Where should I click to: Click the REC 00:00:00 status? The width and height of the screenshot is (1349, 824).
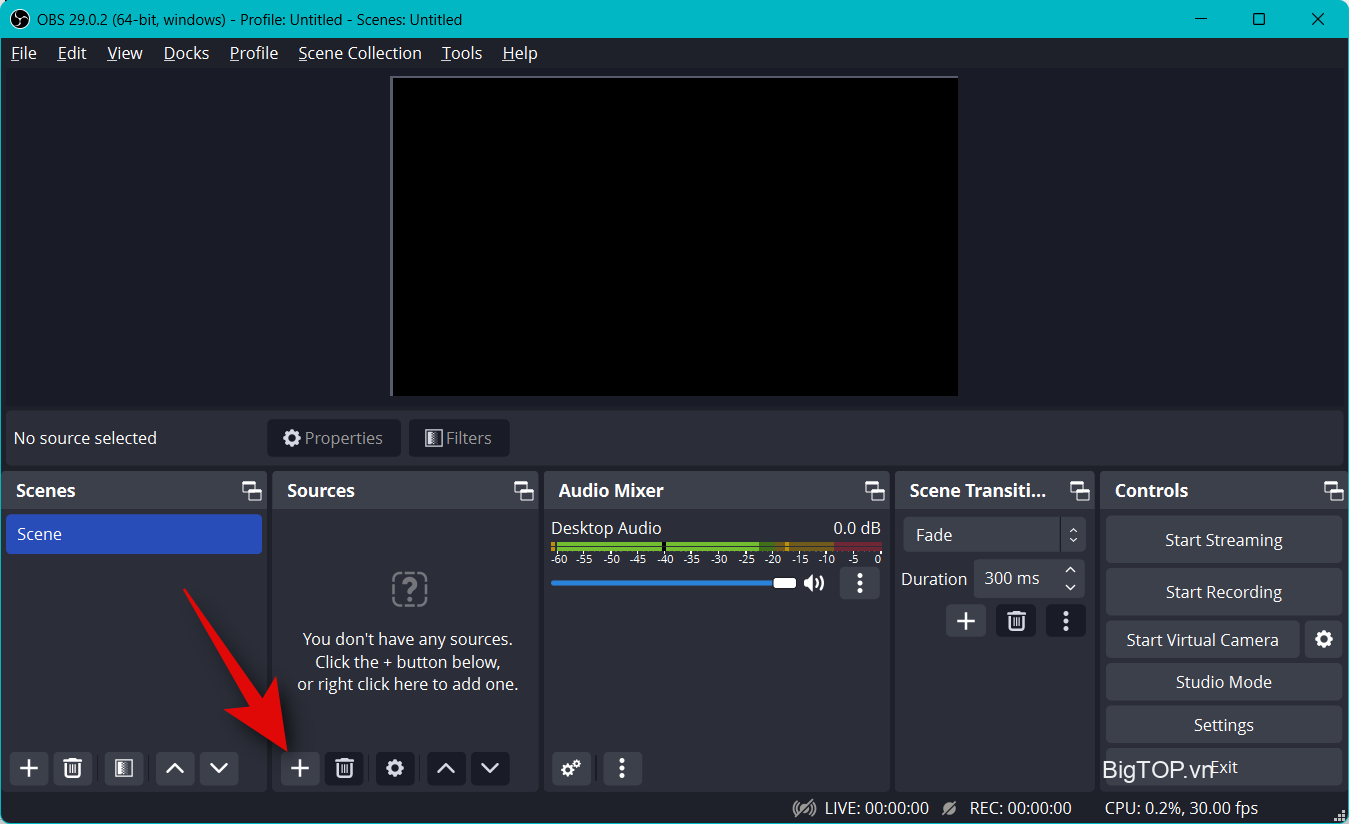[1007, 808]
